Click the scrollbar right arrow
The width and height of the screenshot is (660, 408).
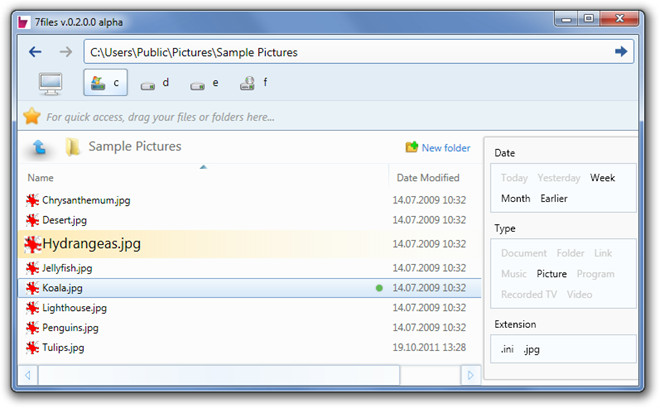click(470, 375)
